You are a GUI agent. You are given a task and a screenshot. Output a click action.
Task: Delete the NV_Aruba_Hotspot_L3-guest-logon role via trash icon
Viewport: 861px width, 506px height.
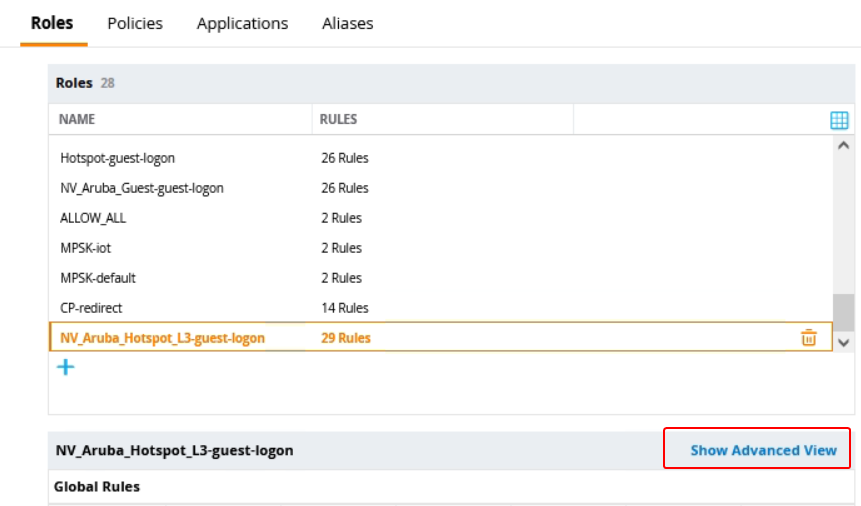pyautogui.click(x=808, y=338)
